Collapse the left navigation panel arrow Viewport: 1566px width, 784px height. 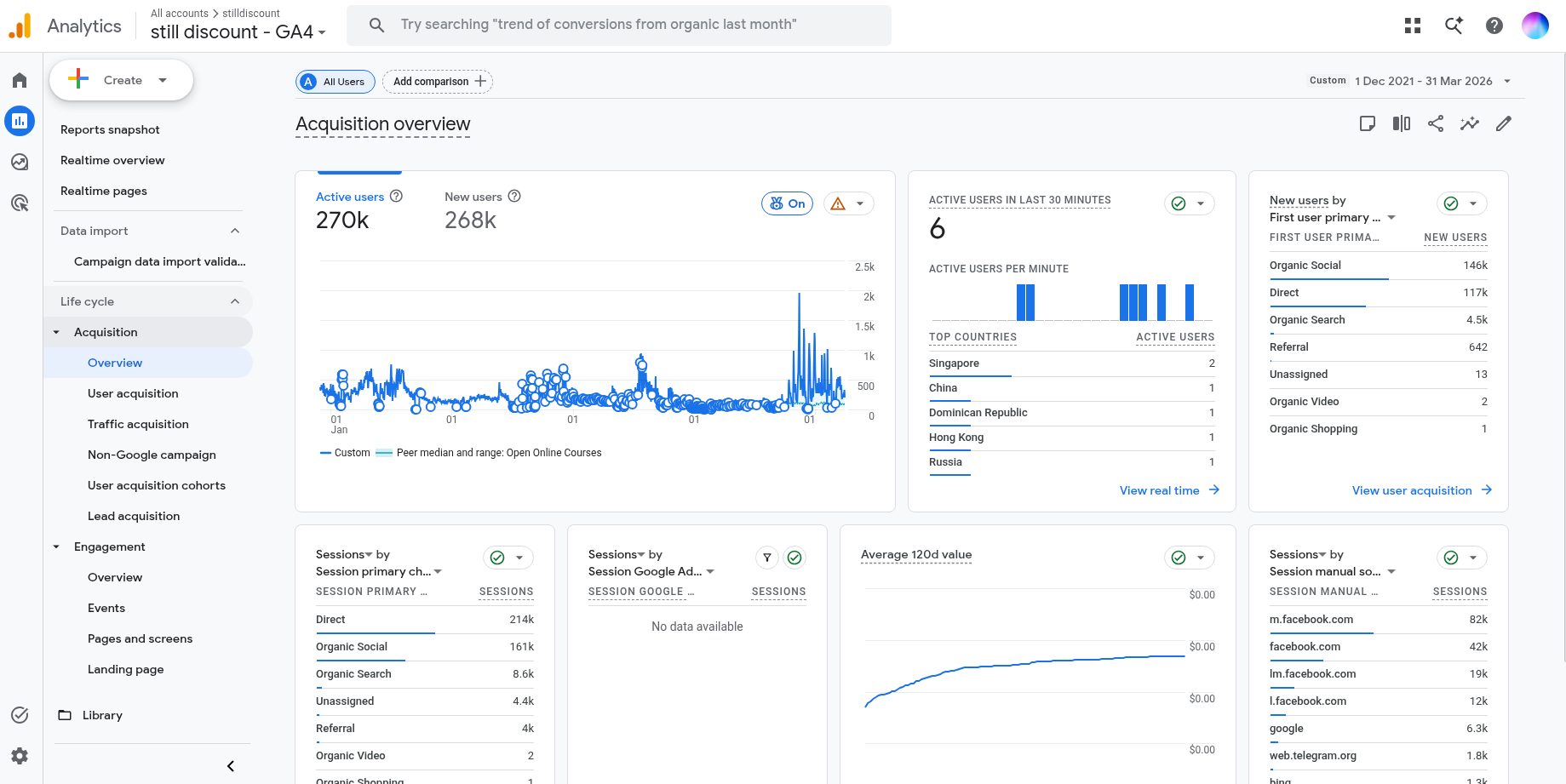[231, 766]
